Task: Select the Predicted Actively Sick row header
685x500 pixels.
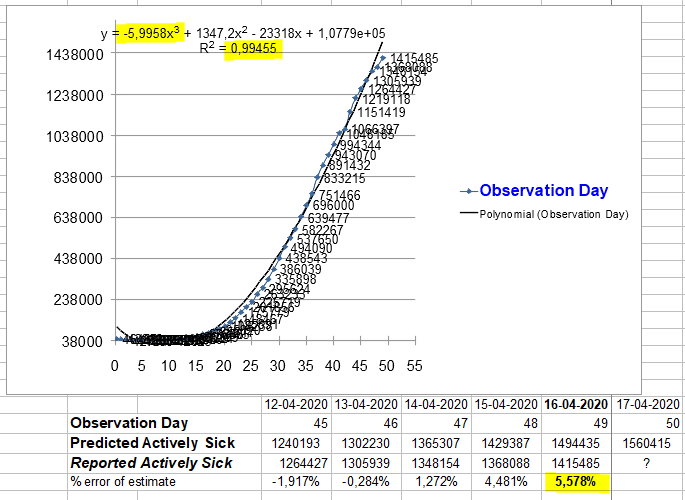Action: pyautogui.click(x=164, y=443)
